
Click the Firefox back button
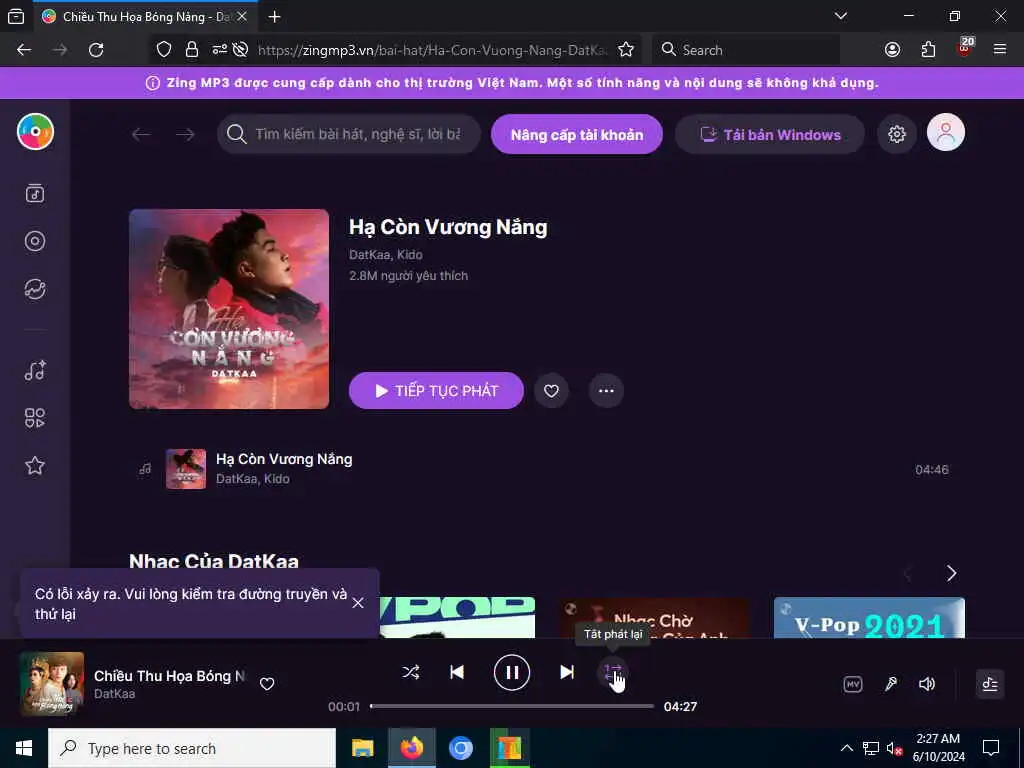click(24, 50)
